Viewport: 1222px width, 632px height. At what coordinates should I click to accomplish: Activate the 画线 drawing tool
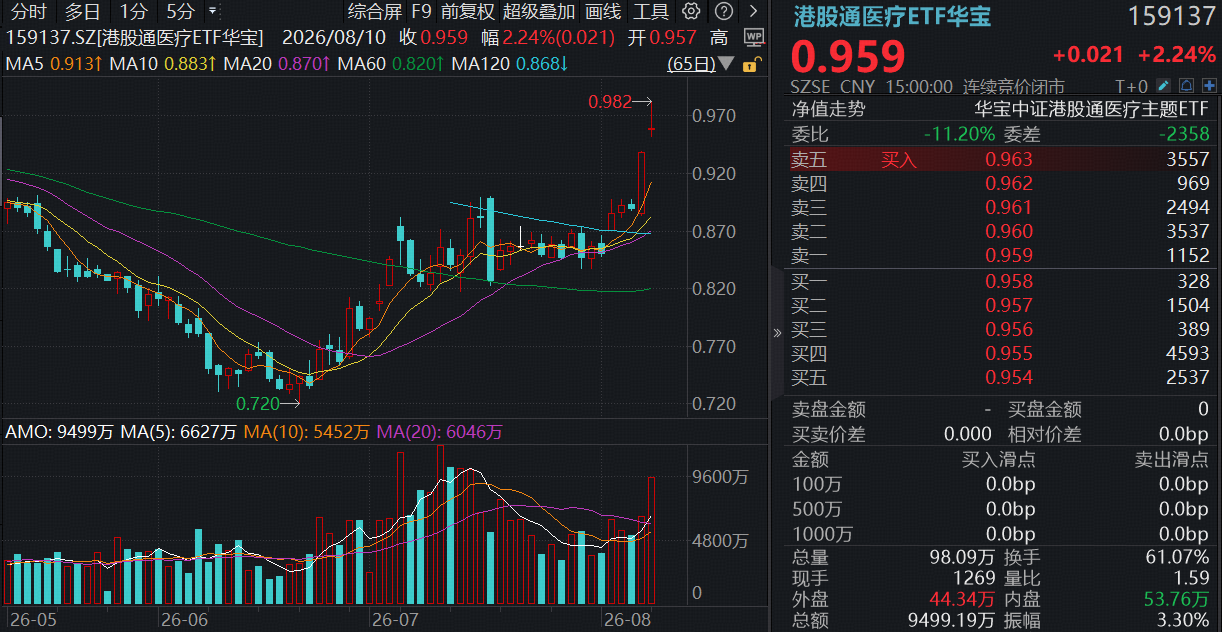(x=603, y=12)
